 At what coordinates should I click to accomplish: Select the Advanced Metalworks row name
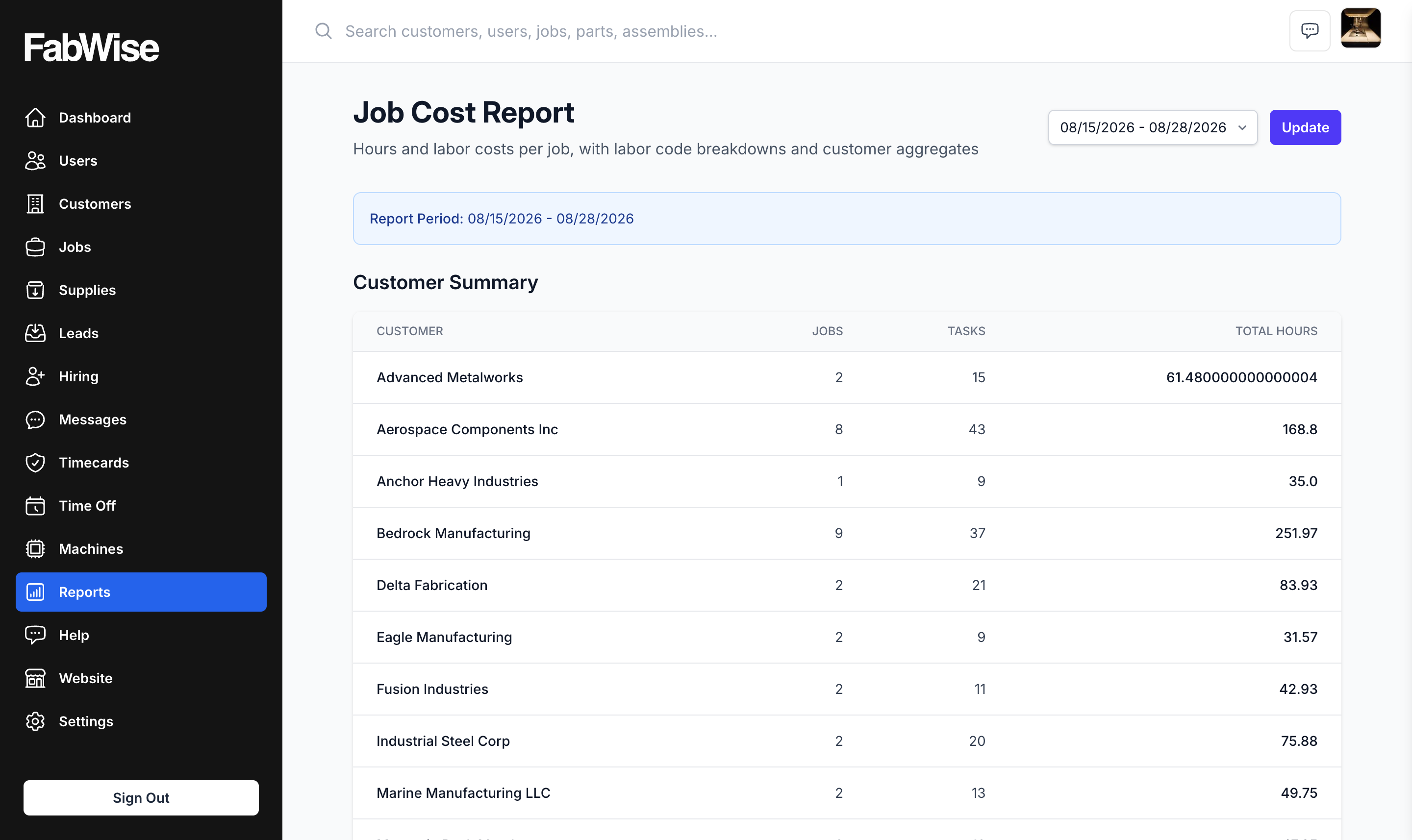point(450,377)
